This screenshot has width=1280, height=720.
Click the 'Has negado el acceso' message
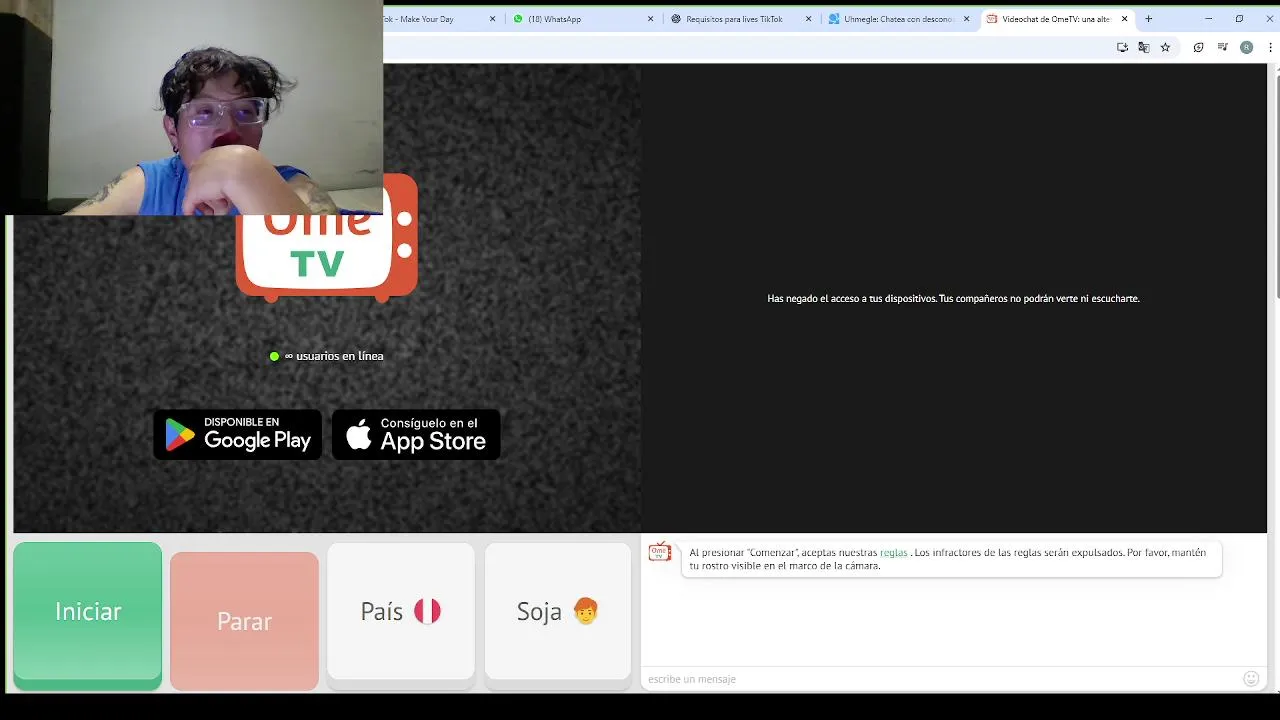coord(953,298)
